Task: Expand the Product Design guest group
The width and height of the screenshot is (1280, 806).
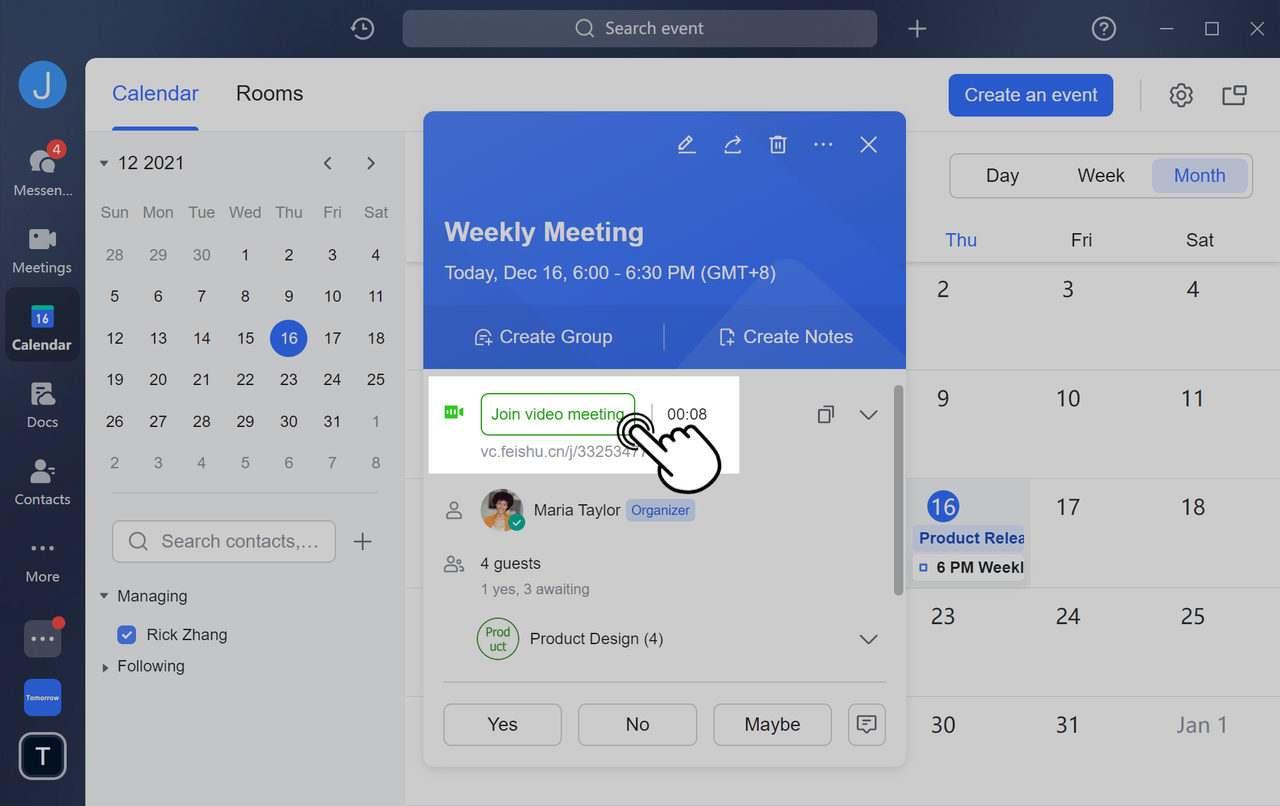Action: pos(868,639)
